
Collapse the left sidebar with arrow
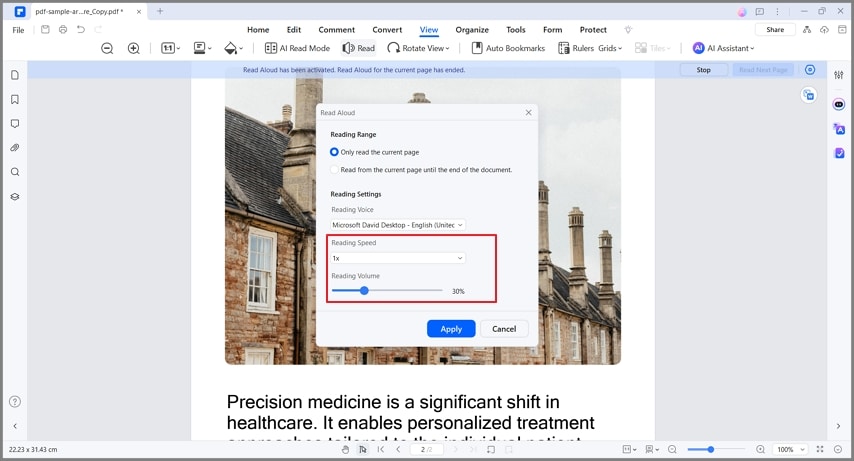15,426
